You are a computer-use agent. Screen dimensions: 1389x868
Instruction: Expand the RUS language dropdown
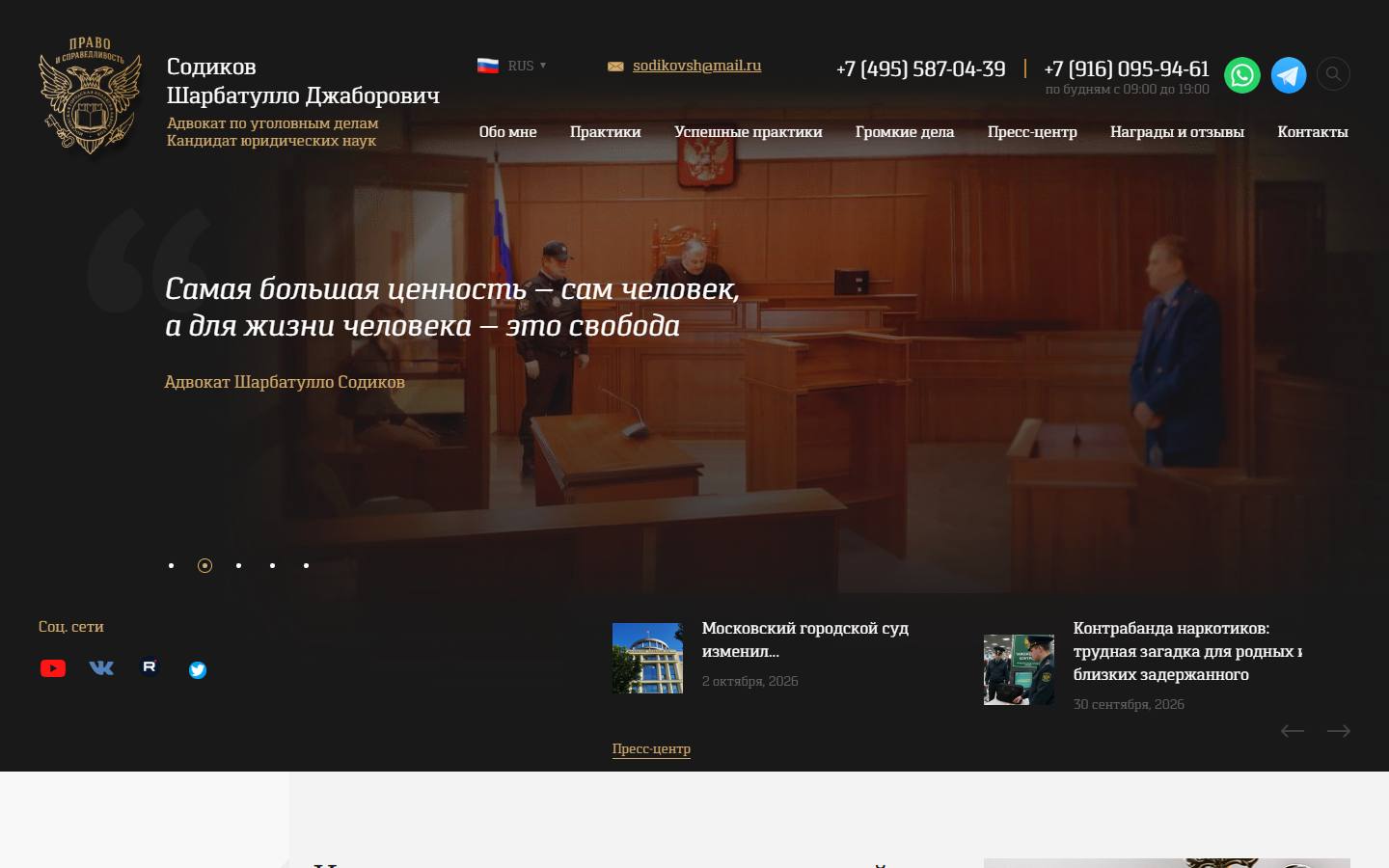click(x=527, y=66)
